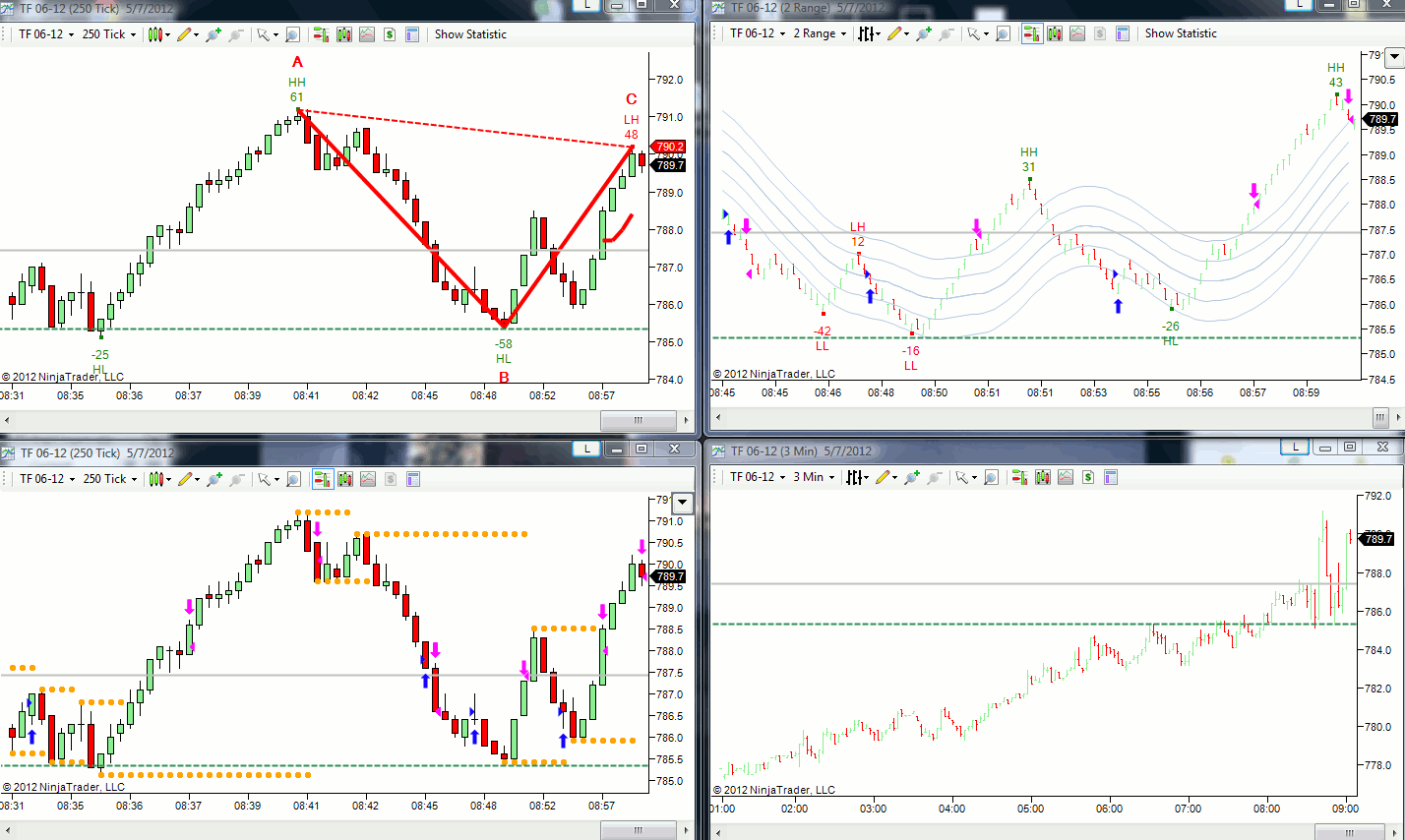
Task: Open TF 06-12 instrument dropdown in upper 250 Tick chart
Action: [46, 34]
